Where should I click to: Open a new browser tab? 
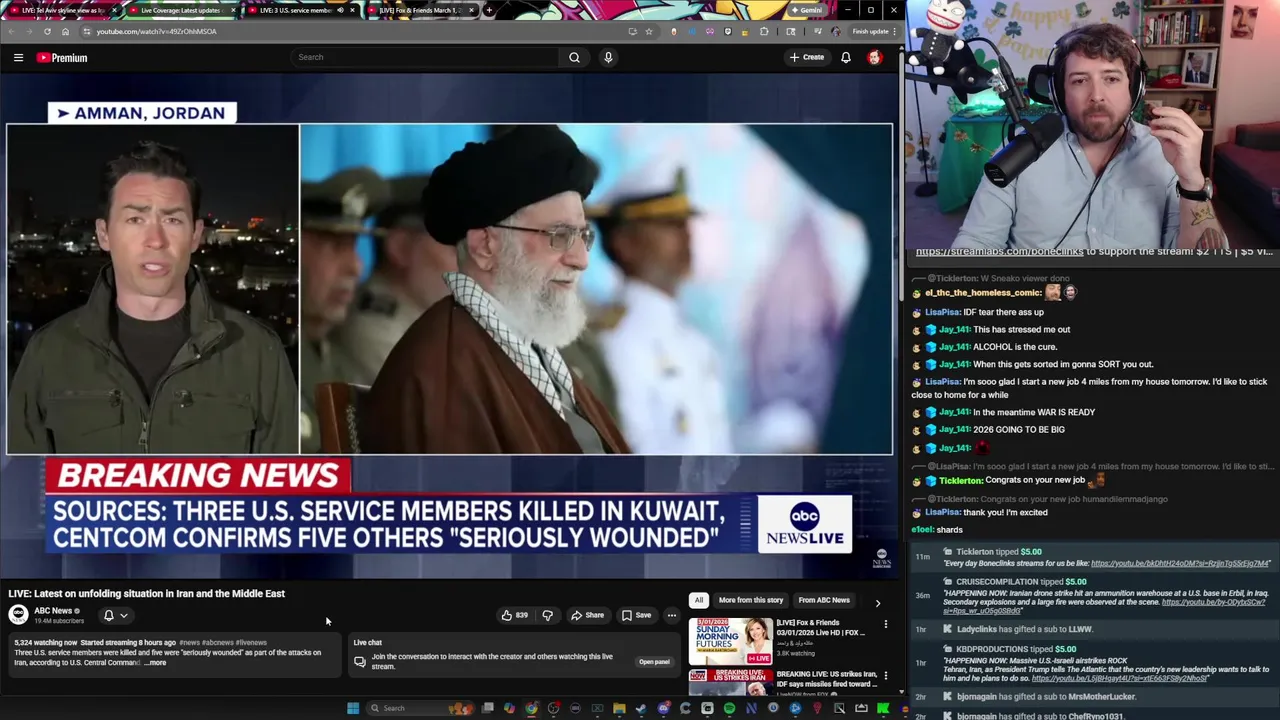[x=488, y=10]
